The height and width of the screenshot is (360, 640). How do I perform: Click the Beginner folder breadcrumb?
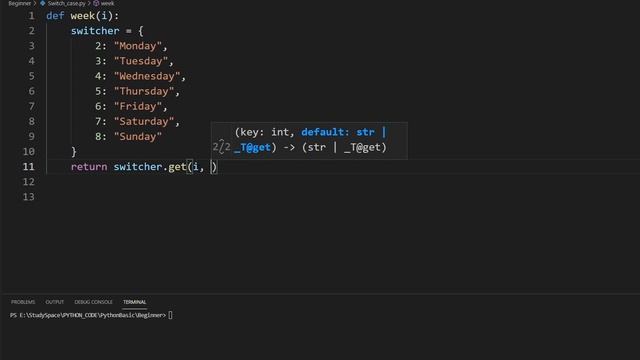[20, 3]
